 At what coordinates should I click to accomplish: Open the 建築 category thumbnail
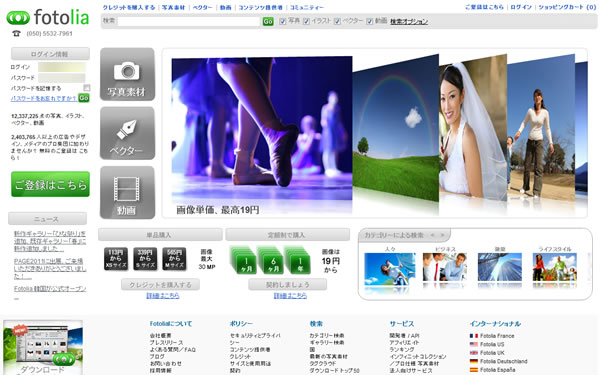click(500, 267)
